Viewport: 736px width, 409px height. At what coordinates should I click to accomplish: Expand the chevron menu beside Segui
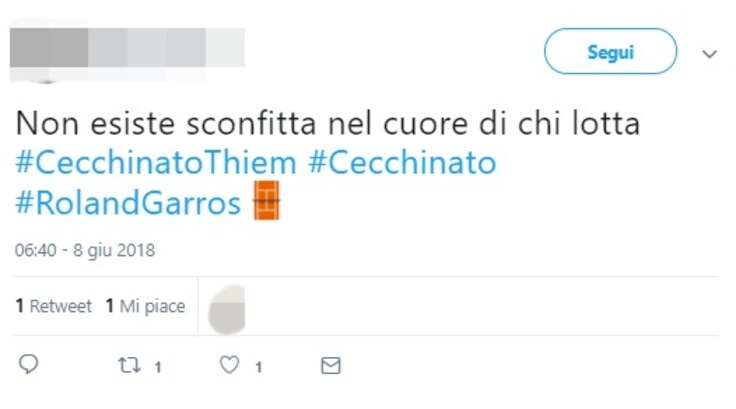tap(709, 54)
